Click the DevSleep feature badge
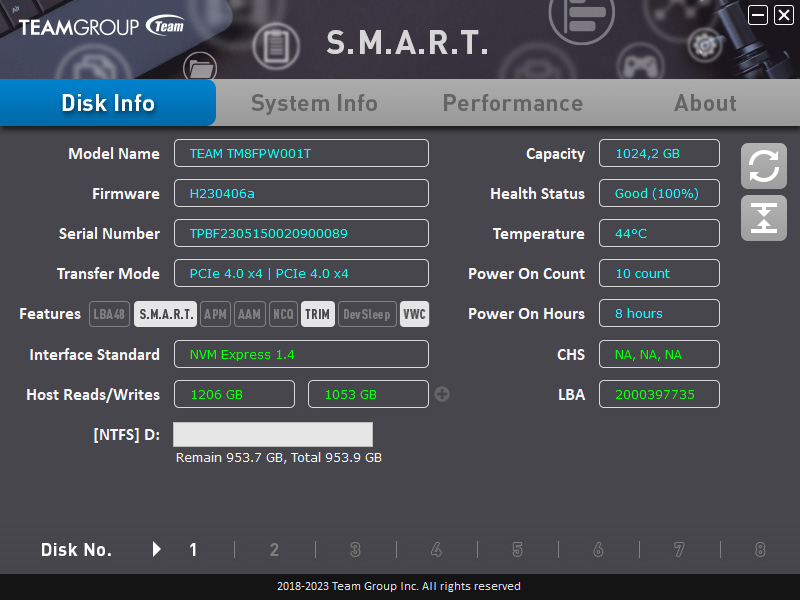 pos(366,313)
